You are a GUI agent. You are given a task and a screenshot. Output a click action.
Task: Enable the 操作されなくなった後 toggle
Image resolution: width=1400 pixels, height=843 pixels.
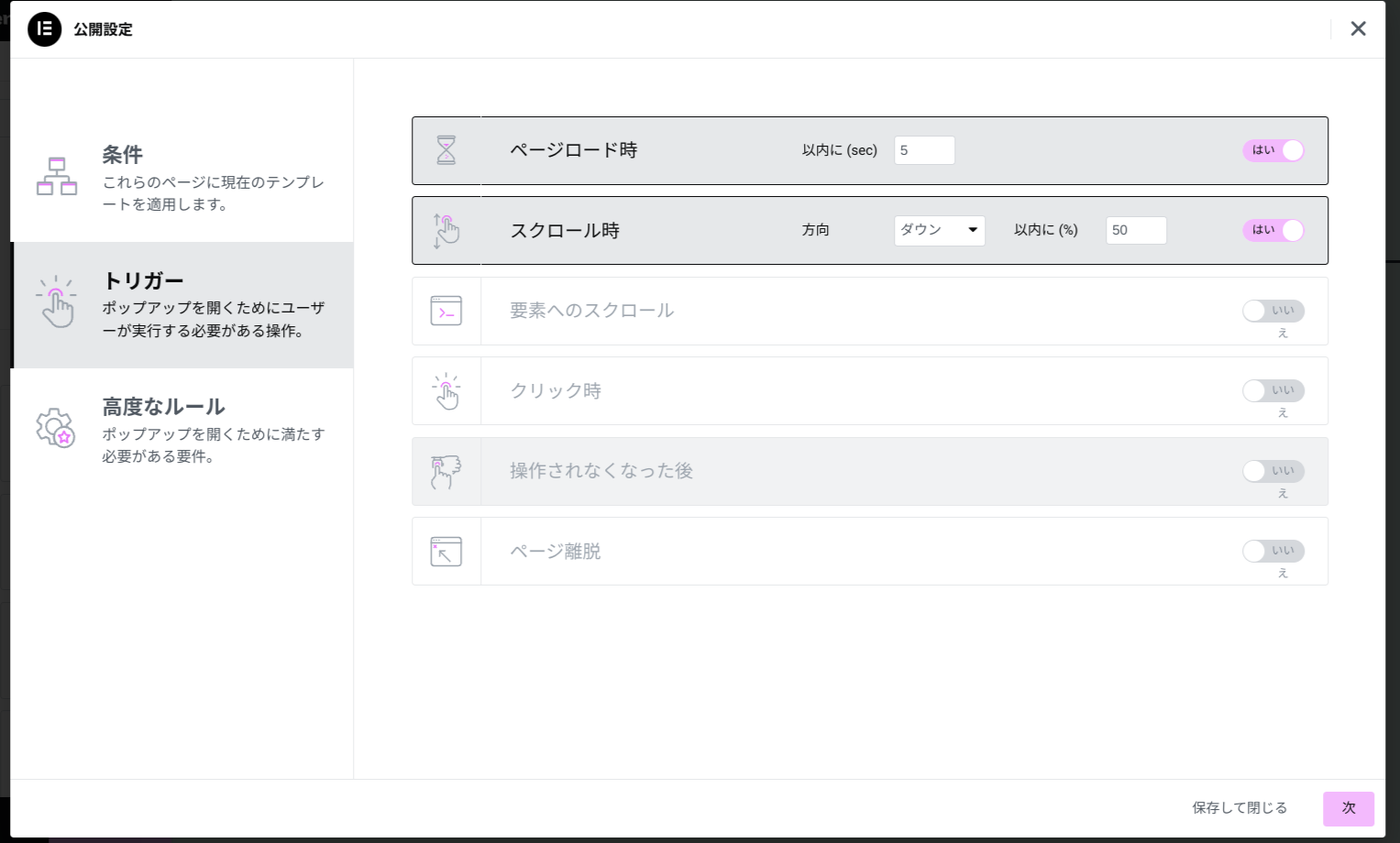pyautogui.click(x=1273, y=471)
